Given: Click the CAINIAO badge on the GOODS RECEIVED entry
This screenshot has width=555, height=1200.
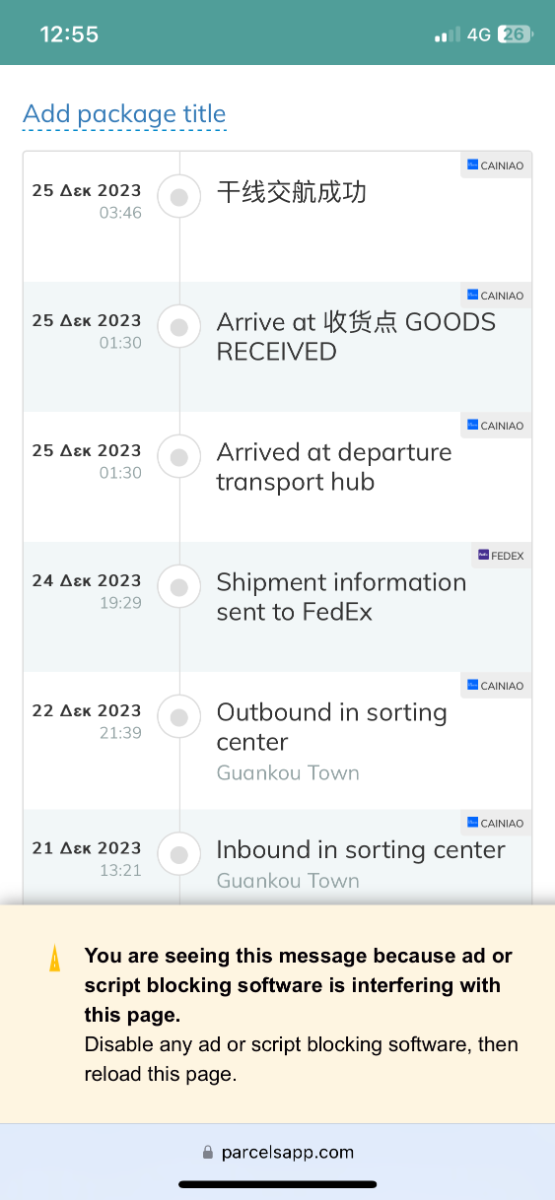Looking at the screenshot, I should [x=496, y=295].
